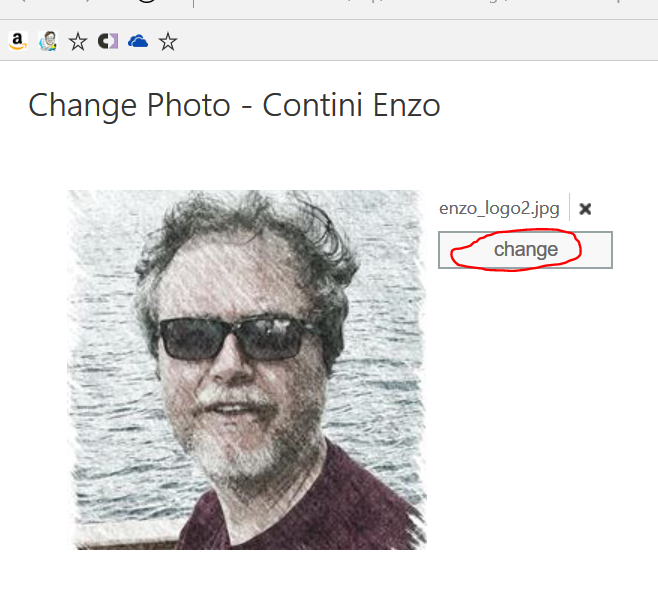Open the Amazon bookmark icon
The height and width of the screenshot is (610, 658).
click(x=17, y=41)
